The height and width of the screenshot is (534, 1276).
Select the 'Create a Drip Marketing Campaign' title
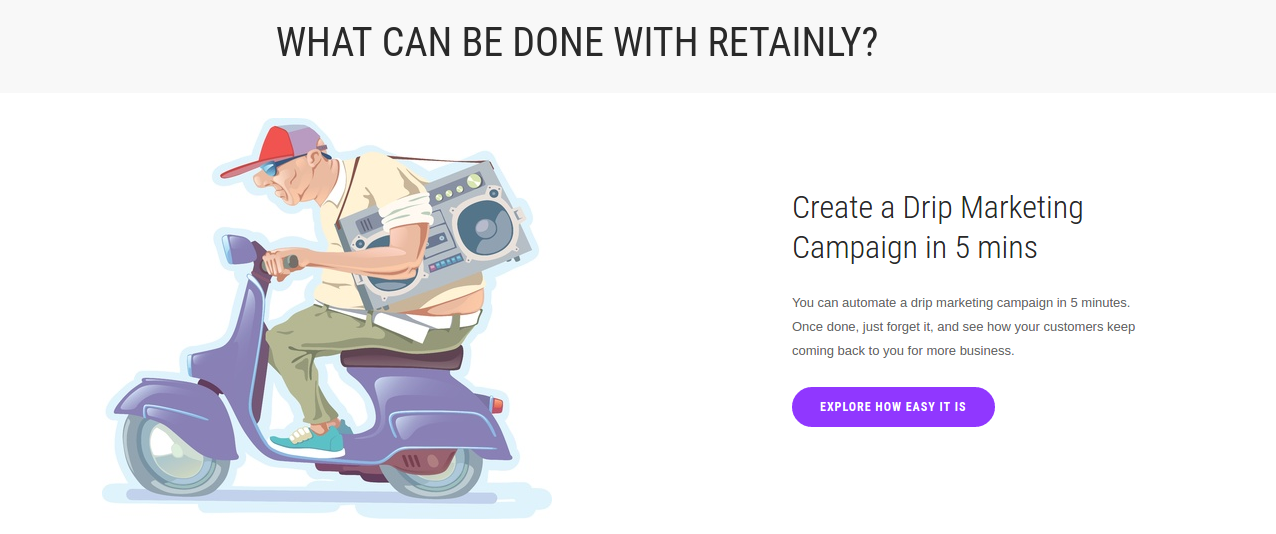(x=937, y=227)
